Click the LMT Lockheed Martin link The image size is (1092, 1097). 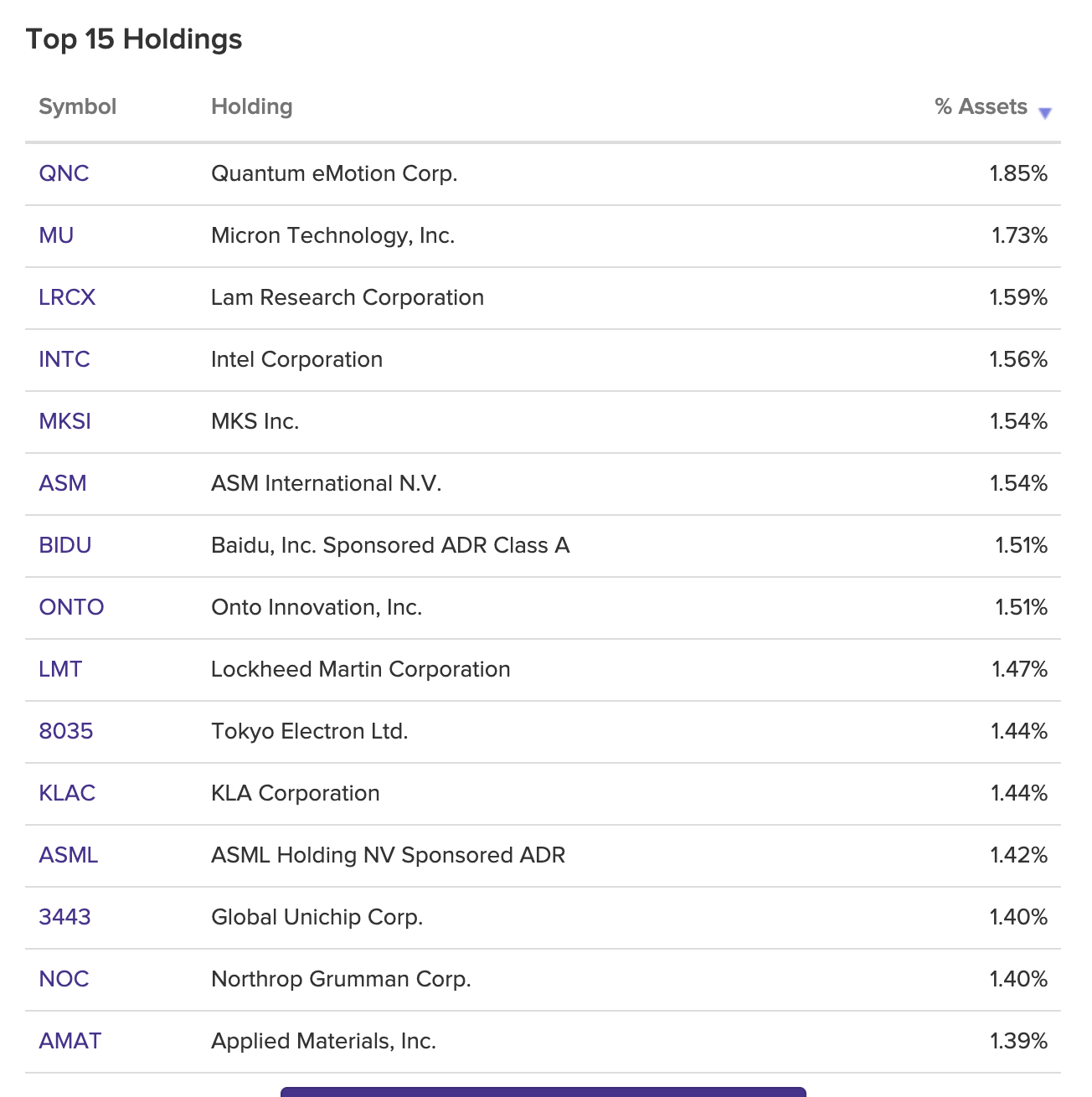(60, 669)
